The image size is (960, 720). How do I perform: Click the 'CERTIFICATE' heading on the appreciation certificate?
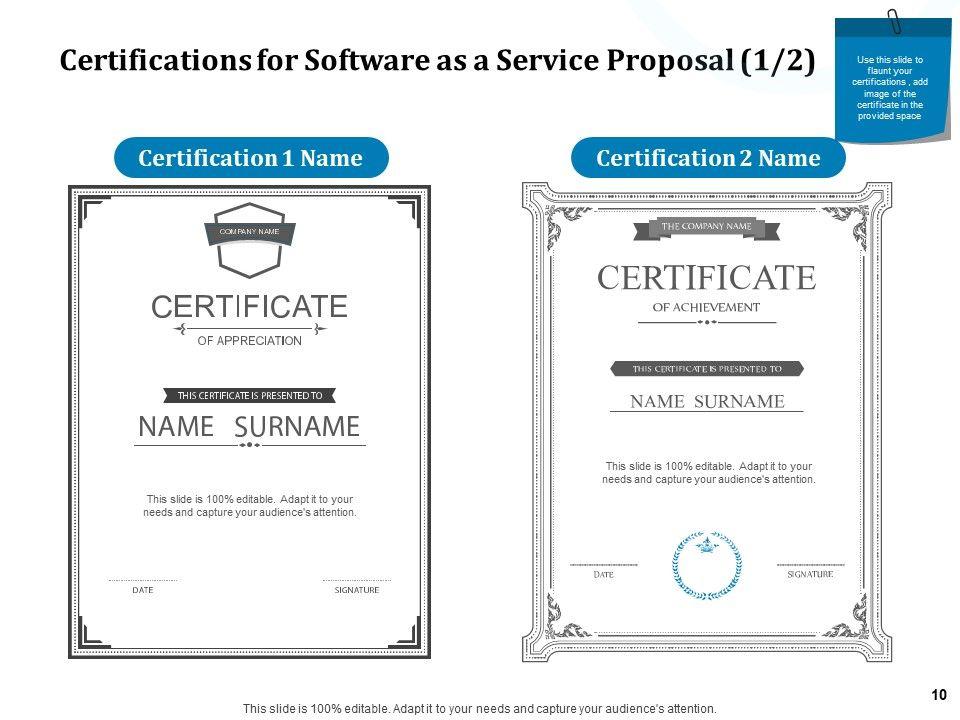[249, 307]
